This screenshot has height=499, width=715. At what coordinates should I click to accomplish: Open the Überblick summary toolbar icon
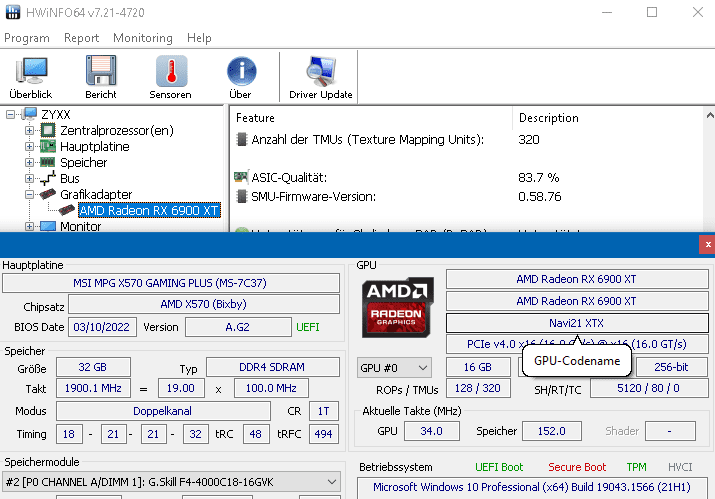[x=31, y=70]
